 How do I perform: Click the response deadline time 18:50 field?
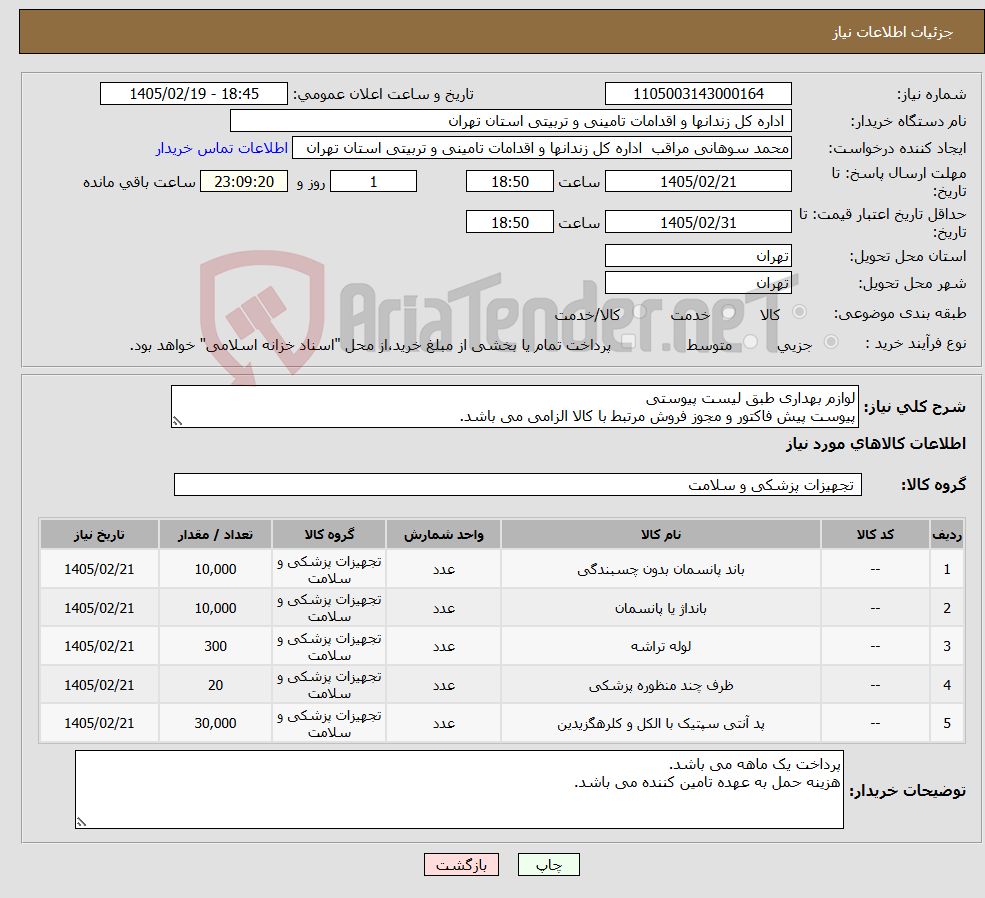coord(509,181)
